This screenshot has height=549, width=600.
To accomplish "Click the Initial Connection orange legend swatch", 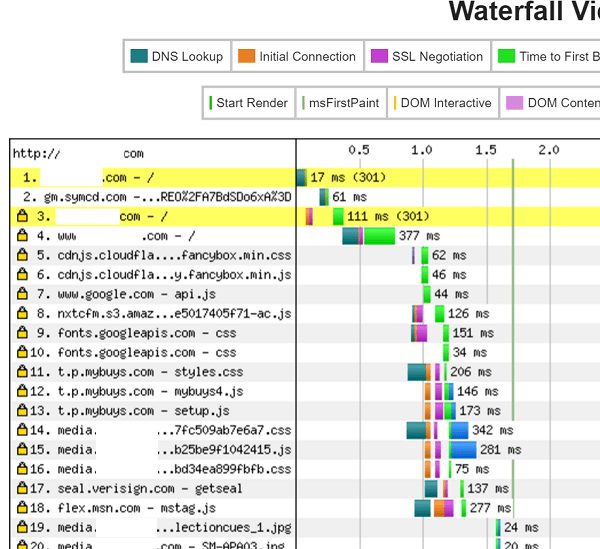I will [246, 56].
